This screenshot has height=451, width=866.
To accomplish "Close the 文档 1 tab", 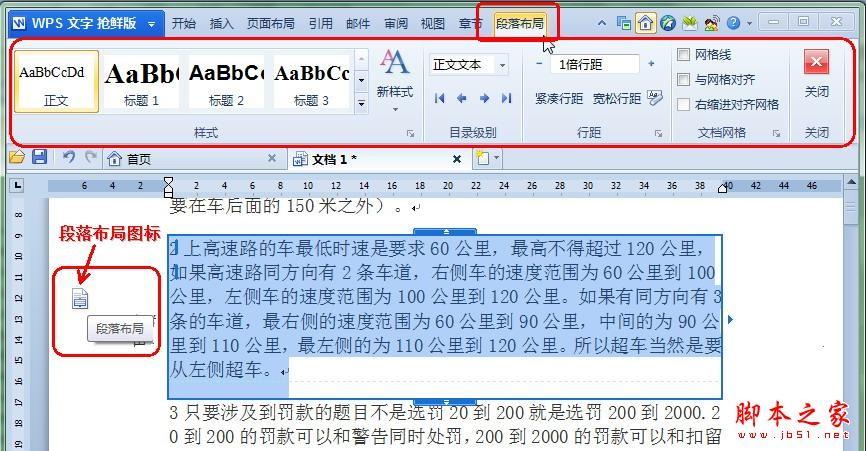I will point(457,159).
